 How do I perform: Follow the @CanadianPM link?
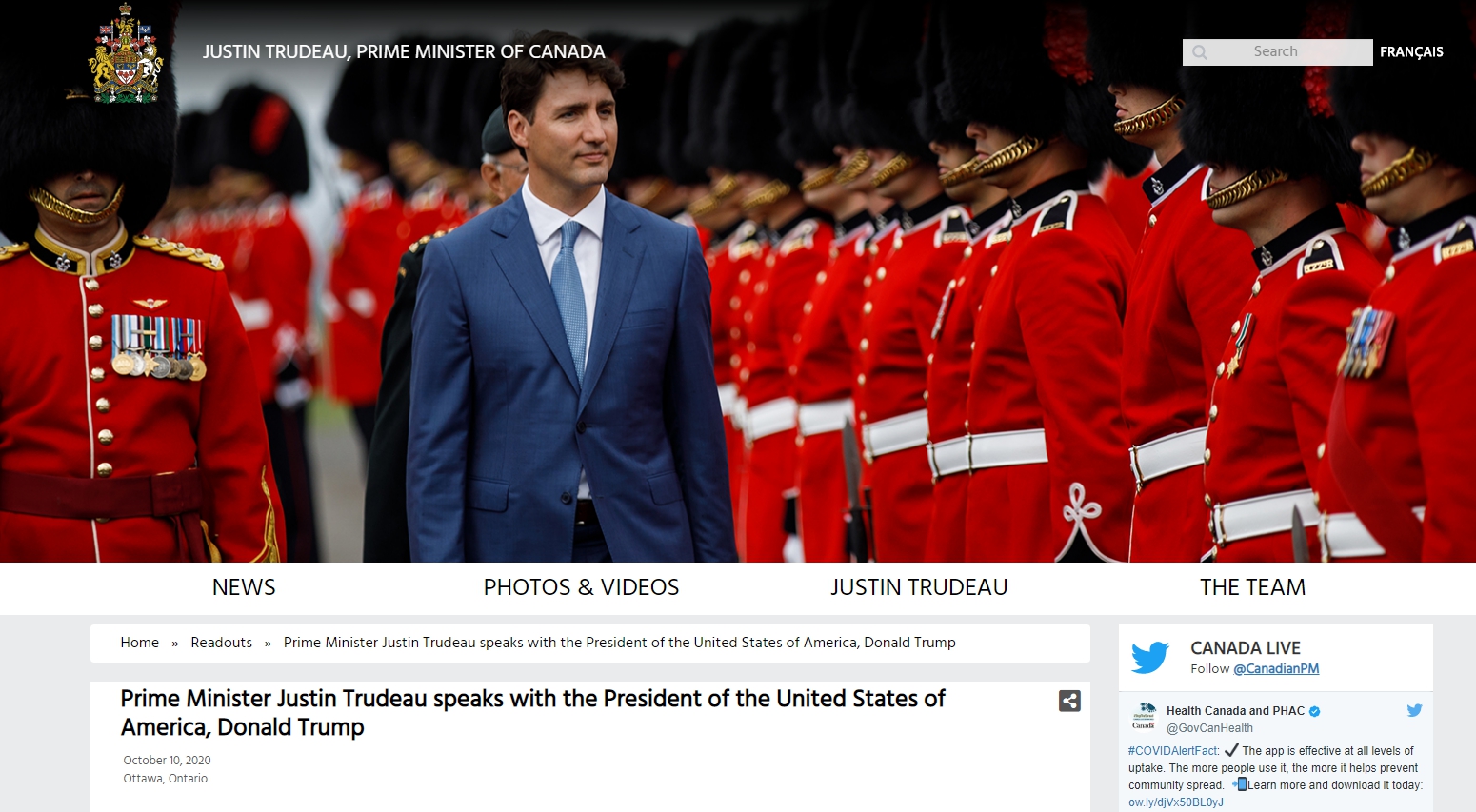(x=1276, y=669)
